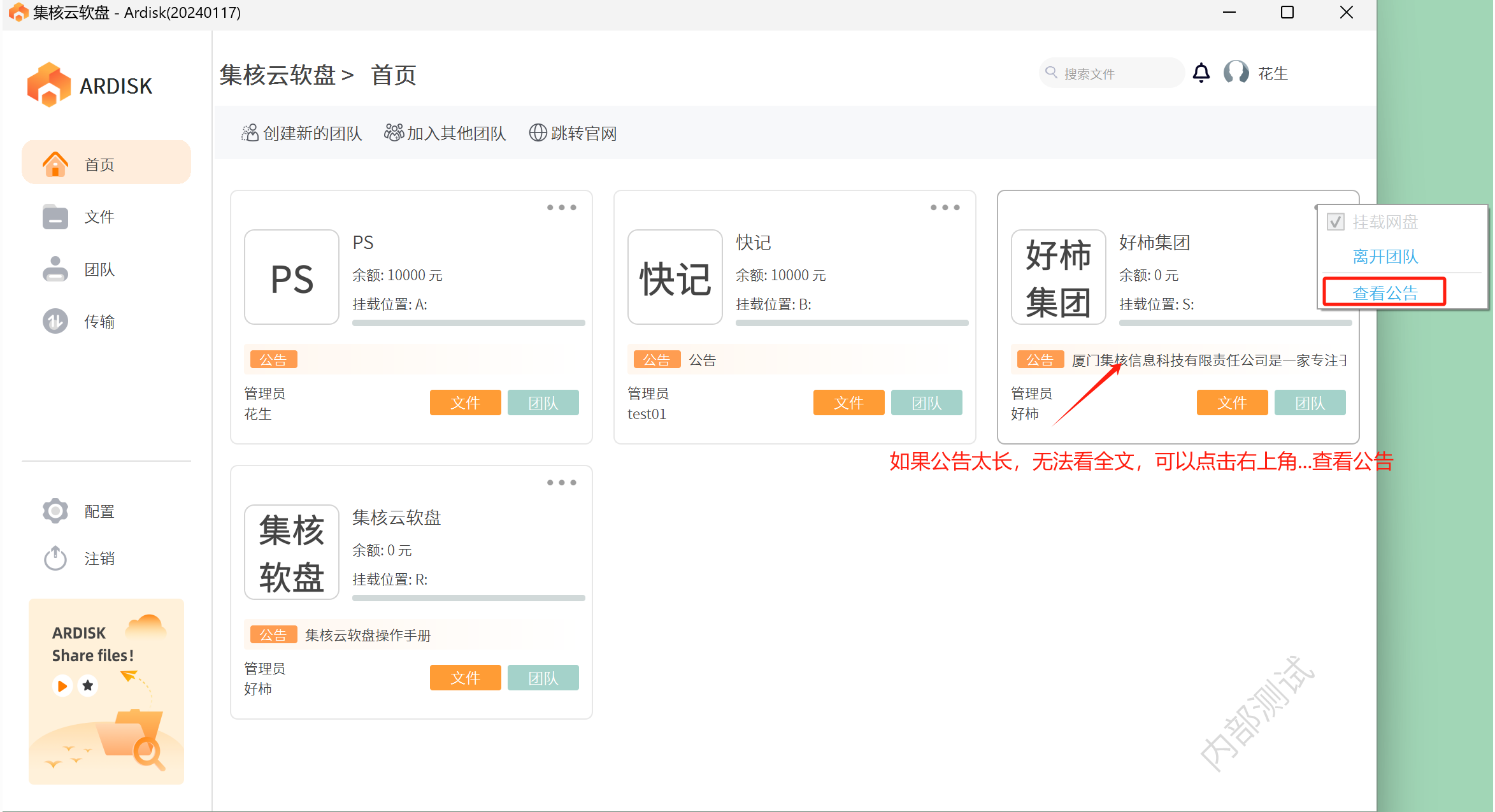The image size is (1495, 812).
Task: Open 跳转官网 globe link
Action: [x=538, y=132]
